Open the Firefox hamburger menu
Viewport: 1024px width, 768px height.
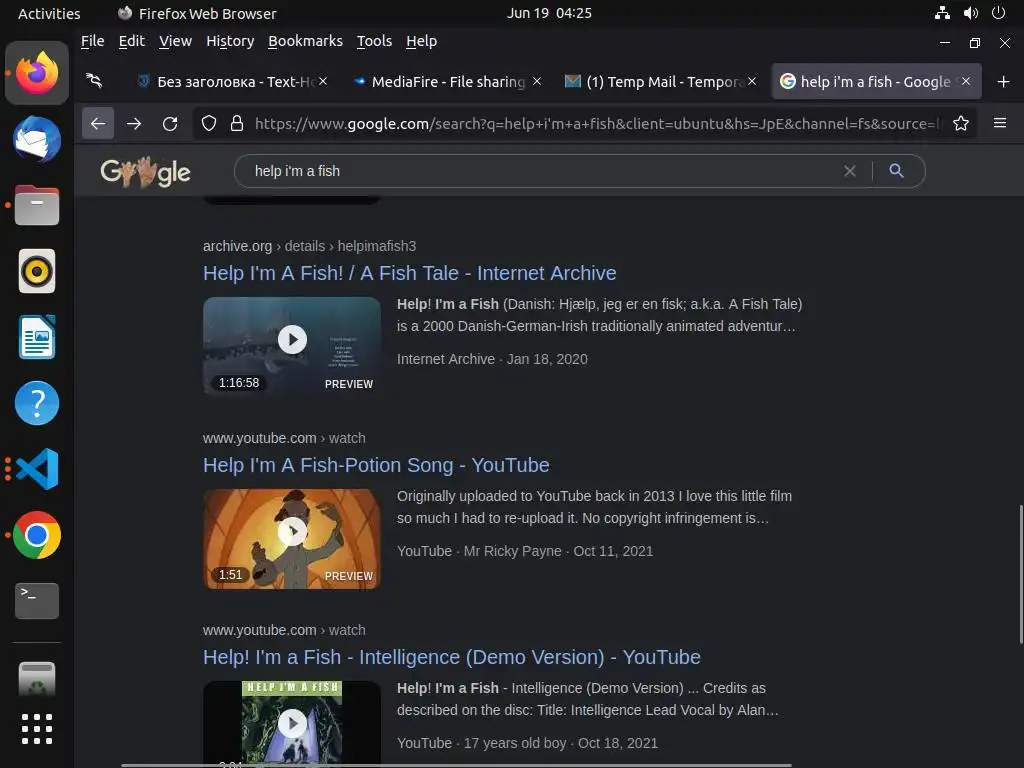coord(1000,123)
